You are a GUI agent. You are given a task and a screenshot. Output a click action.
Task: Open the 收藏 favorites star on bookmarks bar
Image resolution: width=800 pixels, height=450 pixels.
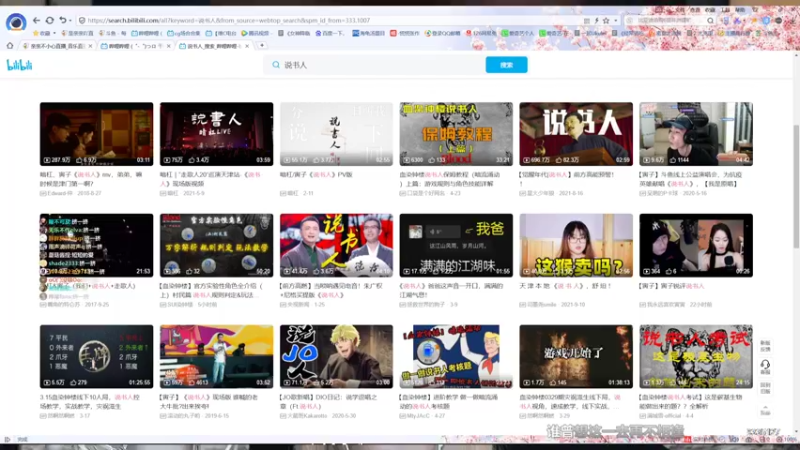pos(36,33)
